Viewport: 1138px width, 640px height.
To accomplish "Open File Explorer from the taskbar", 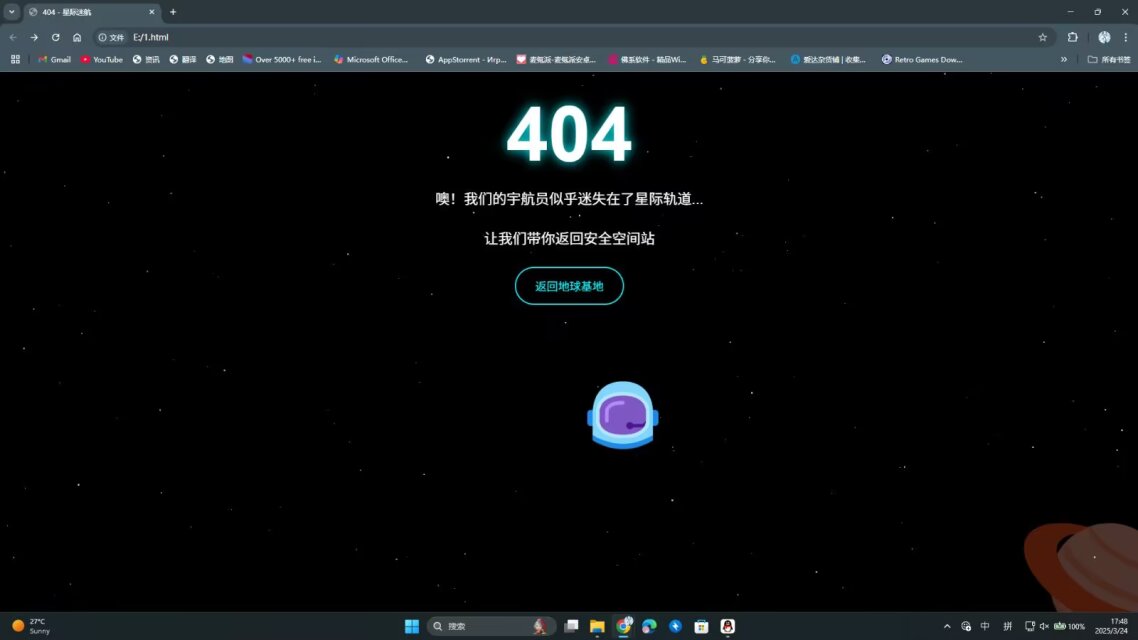I will click(597, 626).
